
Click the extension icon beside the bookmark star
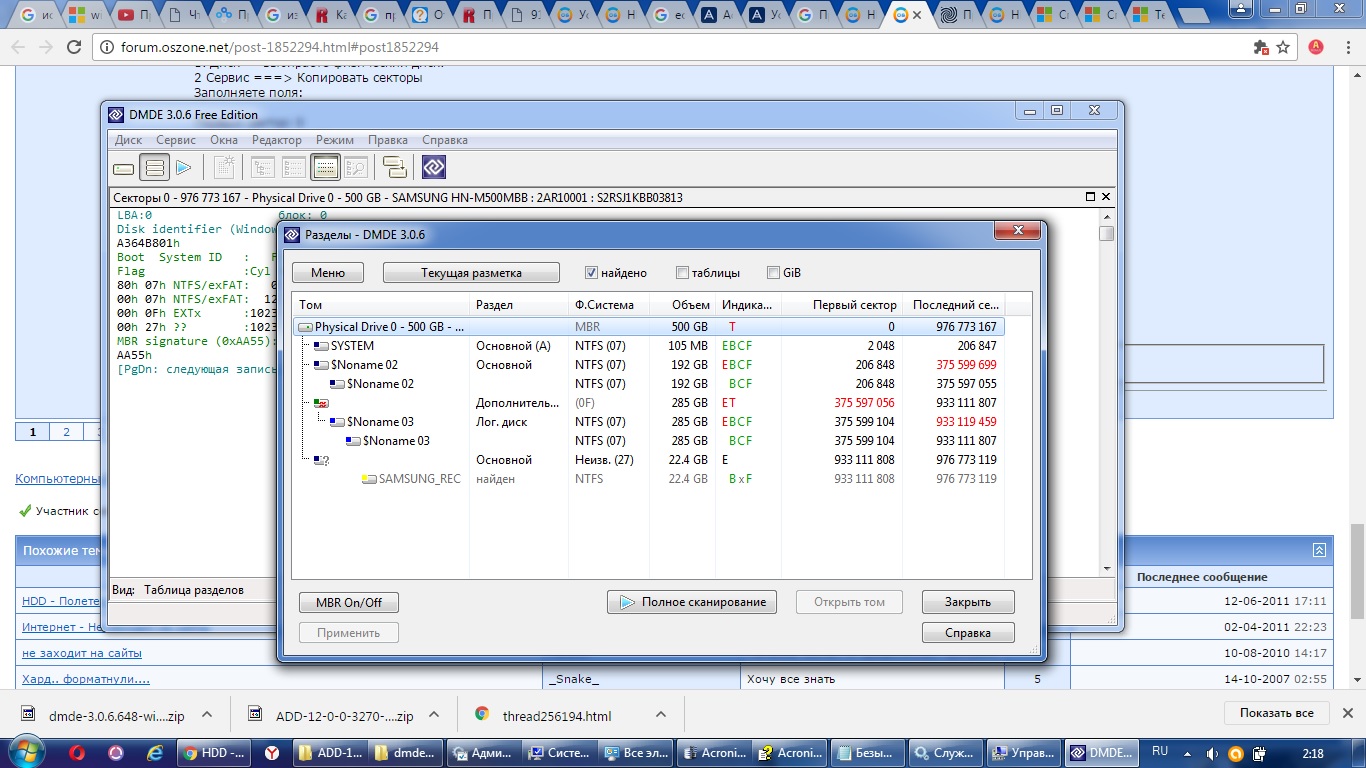(x=1261, y=47)
